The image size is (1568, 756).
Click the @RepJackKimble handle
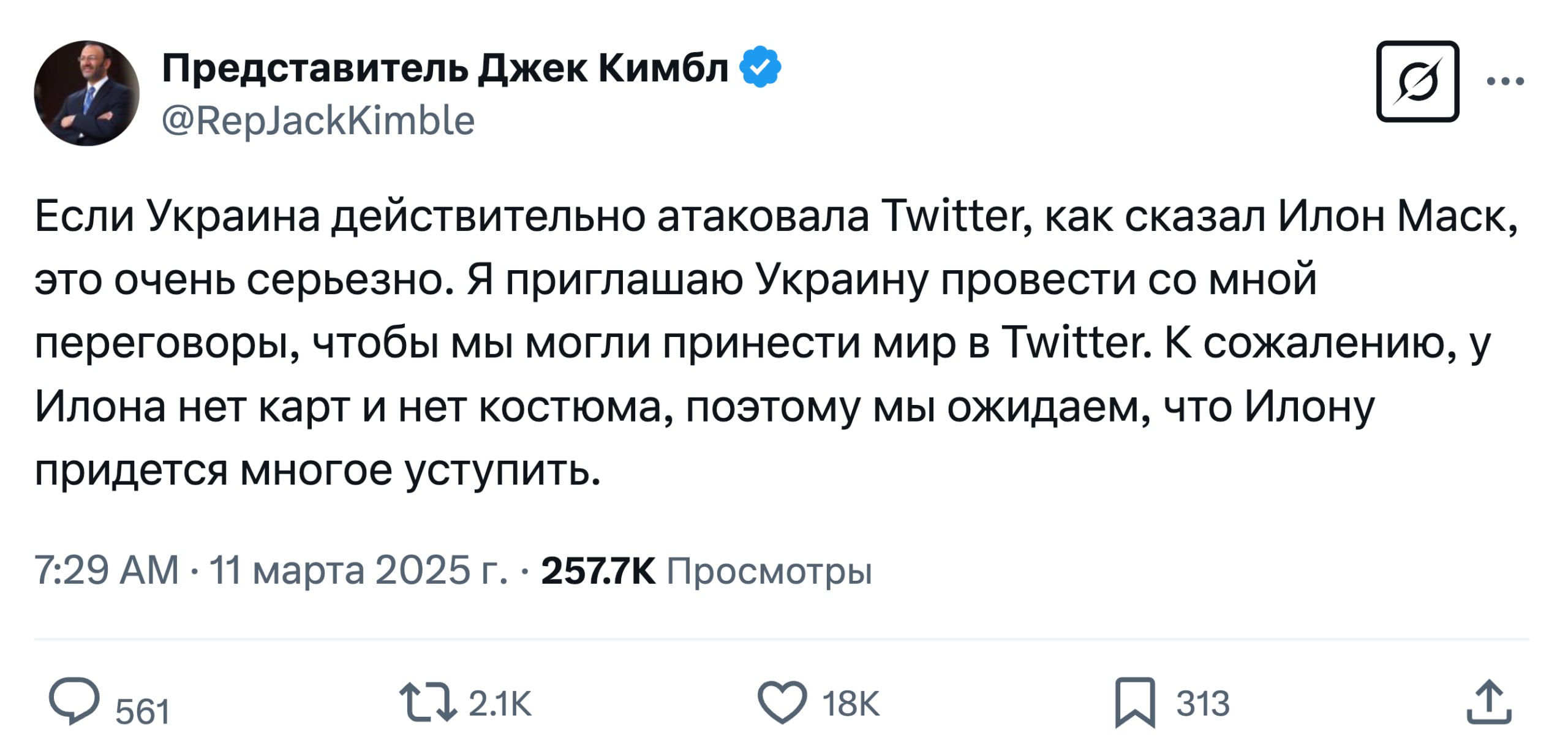[318, 120]
